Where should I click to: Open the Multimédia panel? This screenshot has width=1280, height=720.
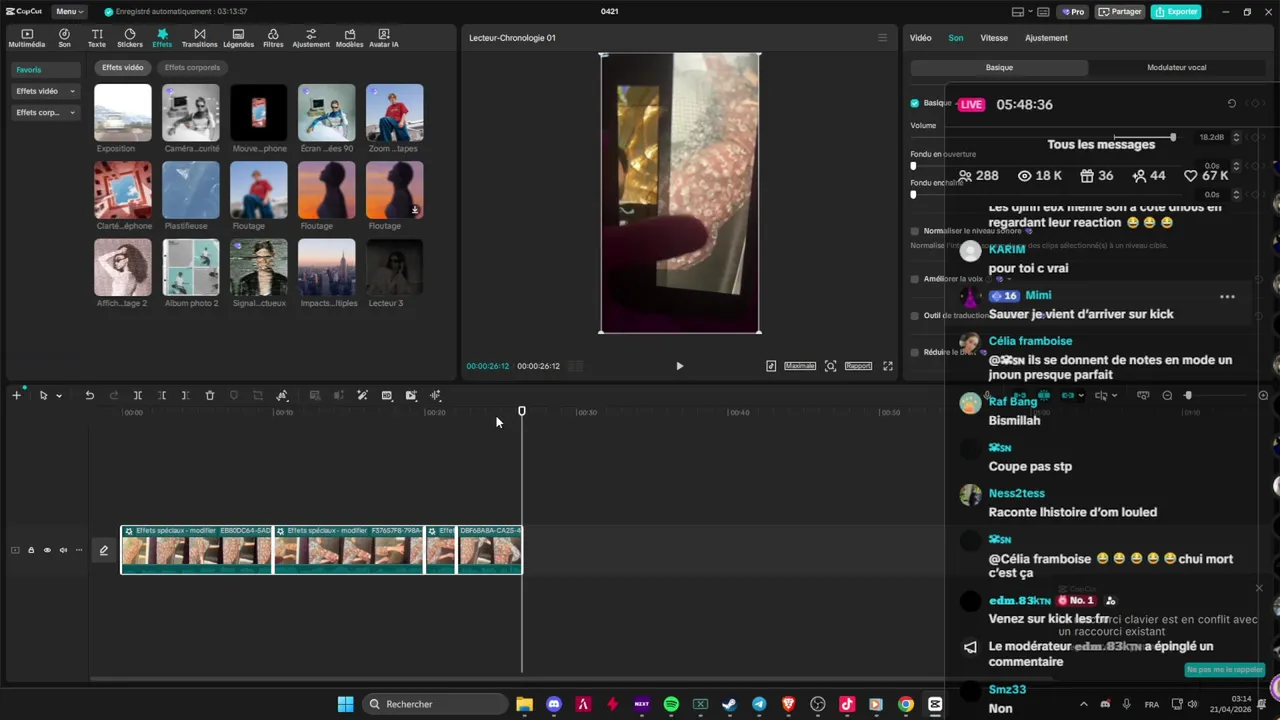27,38
